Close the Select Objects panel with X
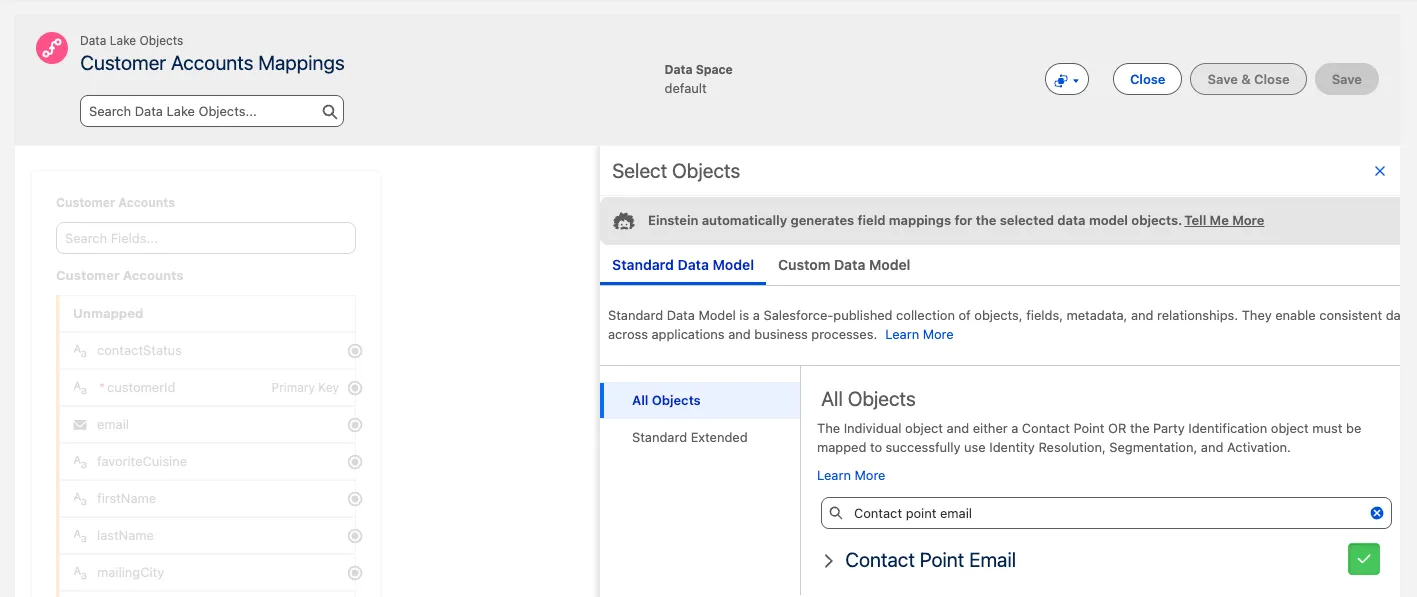The width and height of the screenshot is (1417, 597). click(1379, 171)
